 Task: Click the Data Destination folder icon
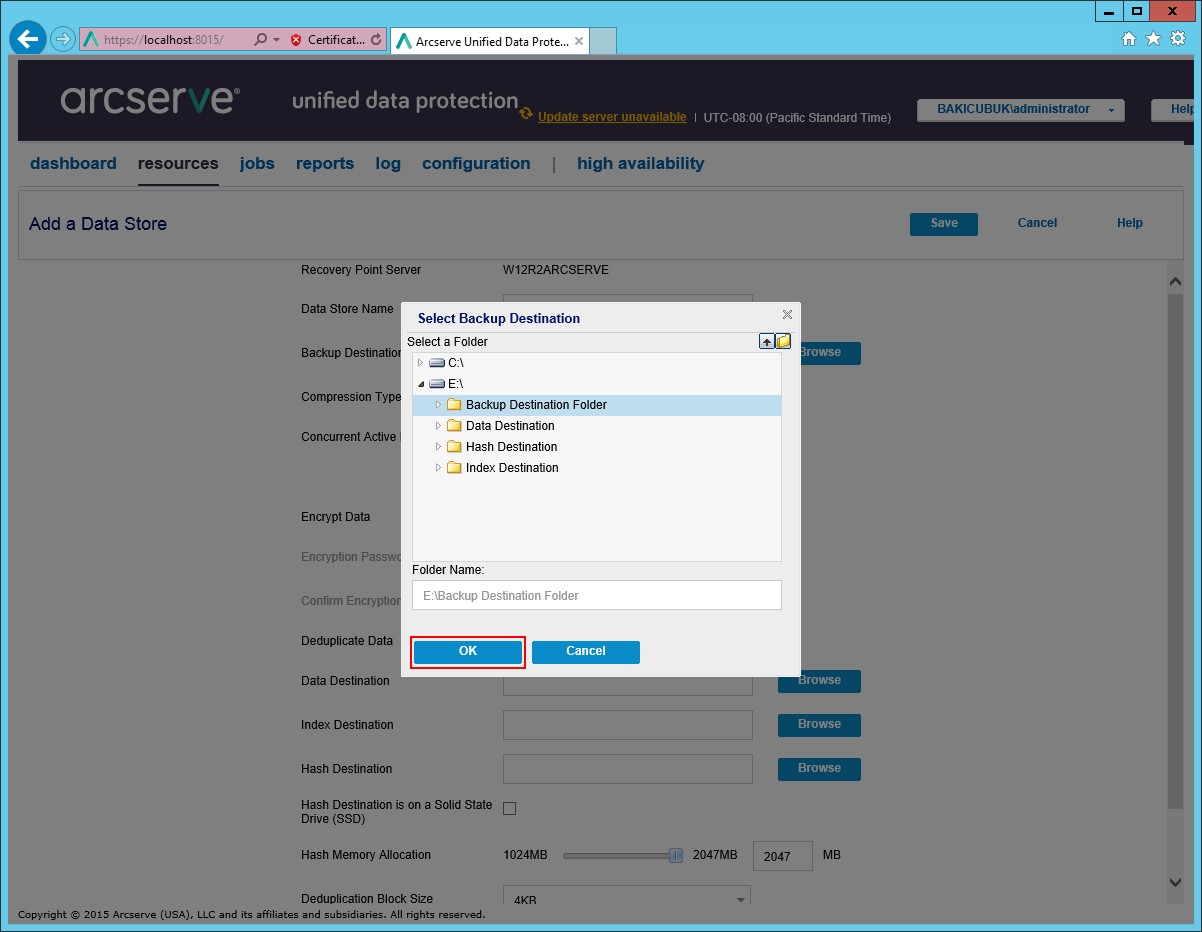point(454,426)
